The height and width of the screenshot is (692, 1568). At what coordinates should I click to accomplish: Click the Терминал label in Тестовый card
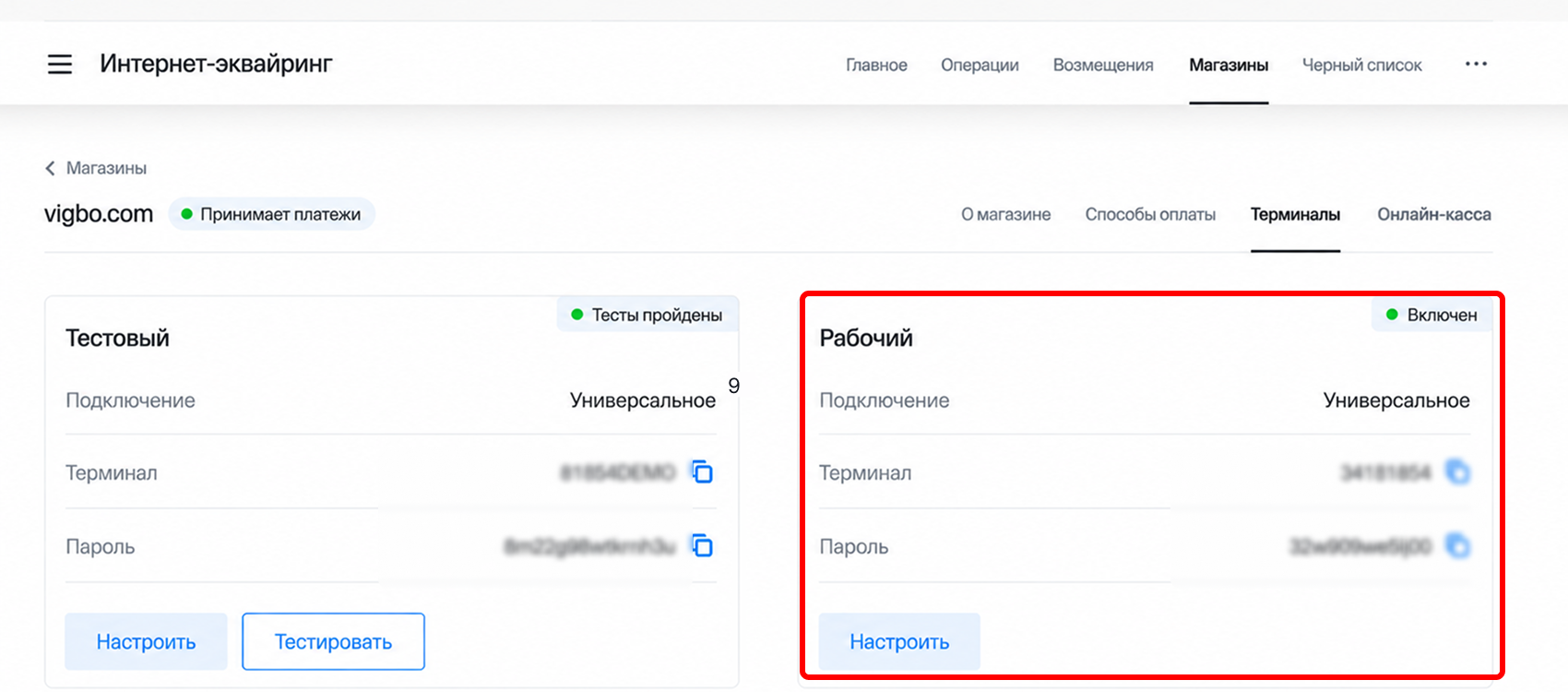112,473
